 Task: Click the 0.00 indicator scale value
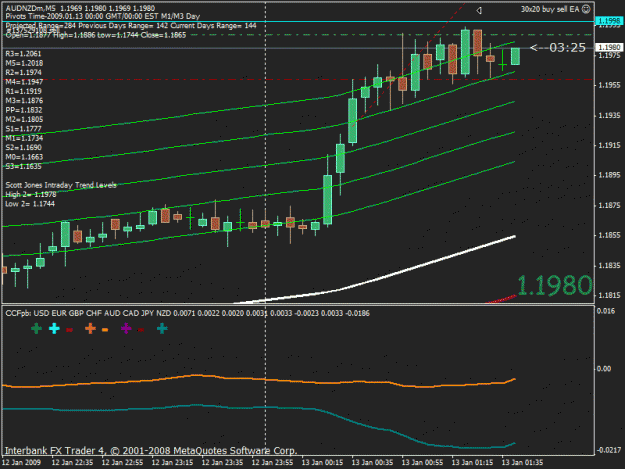point(604,369)
